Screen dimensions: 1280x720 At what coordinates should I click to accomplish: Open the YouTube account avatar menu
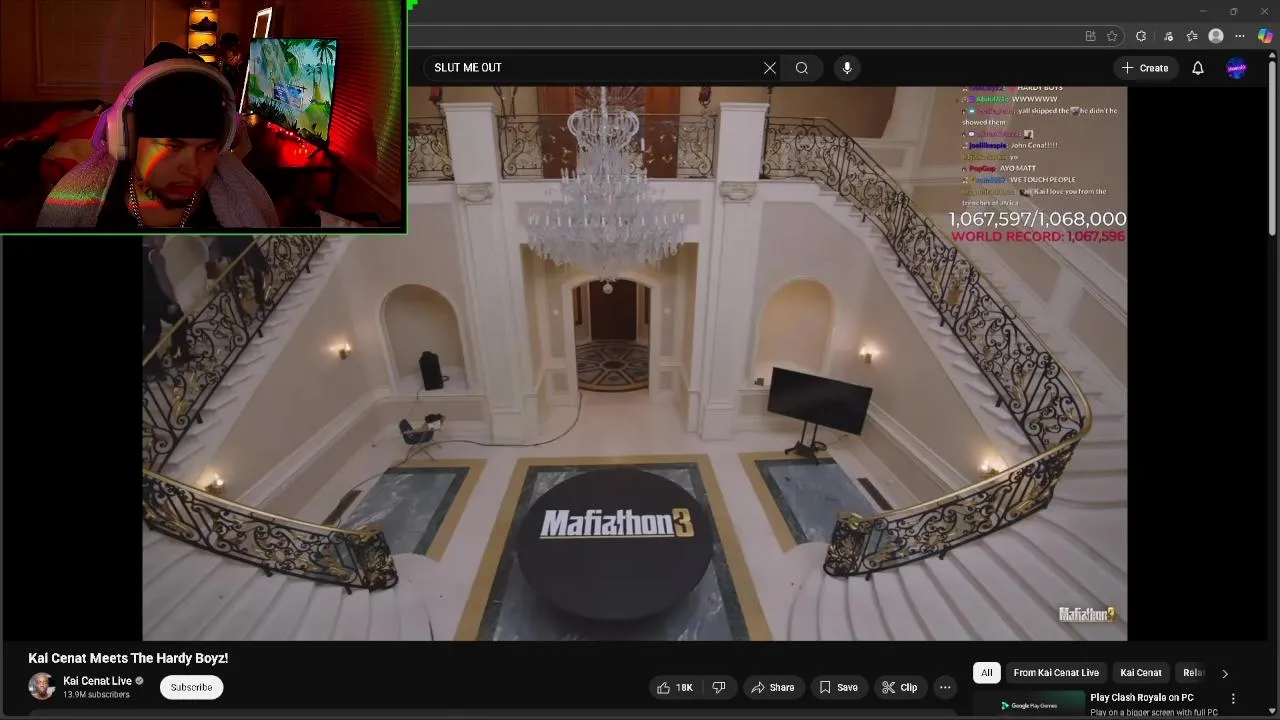(1237, 68)
